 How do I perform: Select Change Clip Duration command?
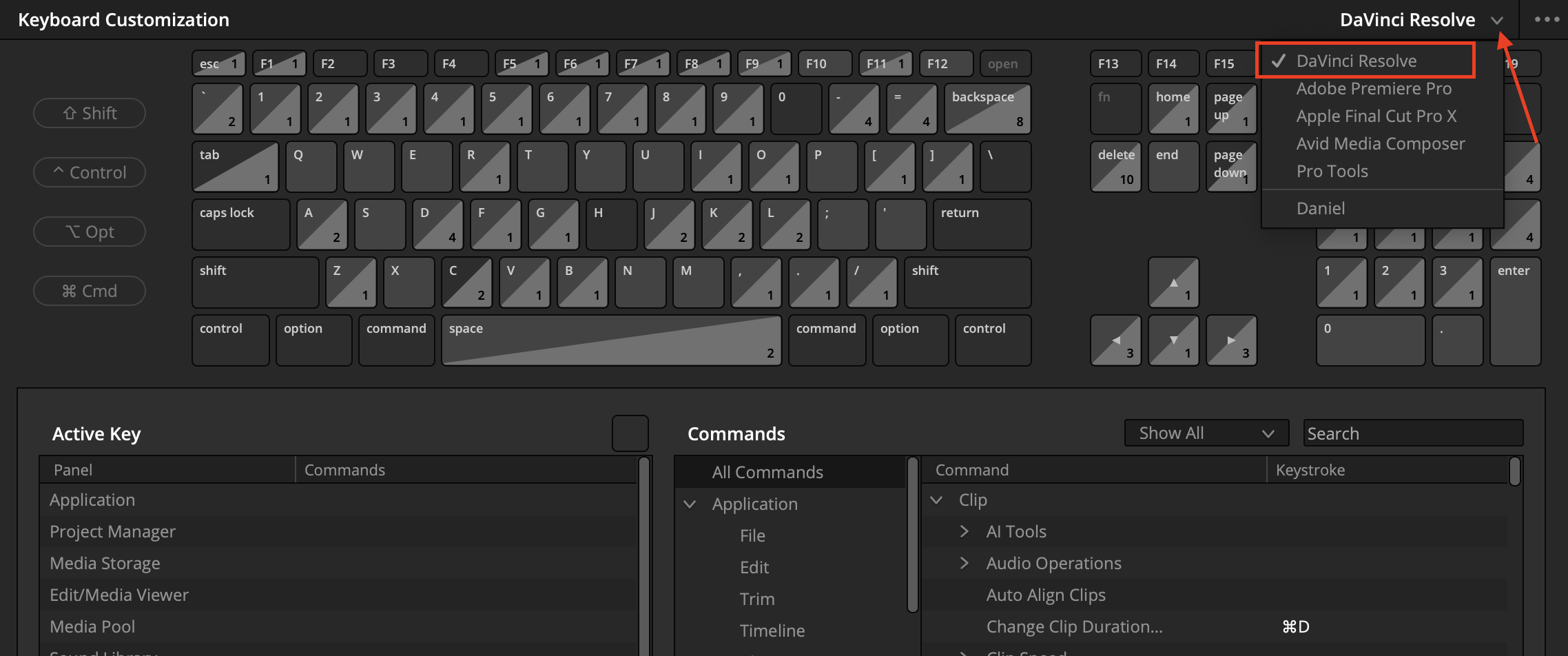tap(1075, 626)
